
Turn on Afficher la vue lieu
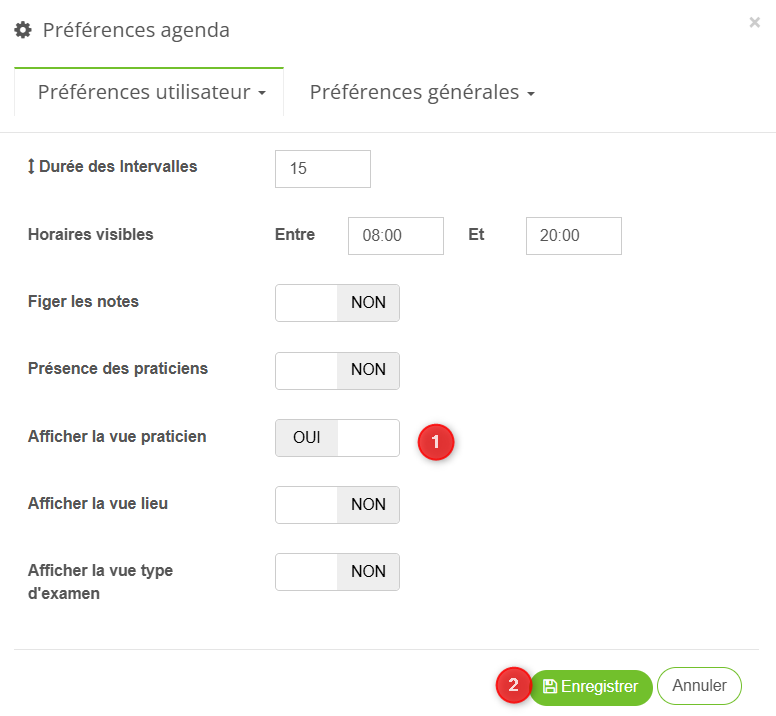click(337, 505)
